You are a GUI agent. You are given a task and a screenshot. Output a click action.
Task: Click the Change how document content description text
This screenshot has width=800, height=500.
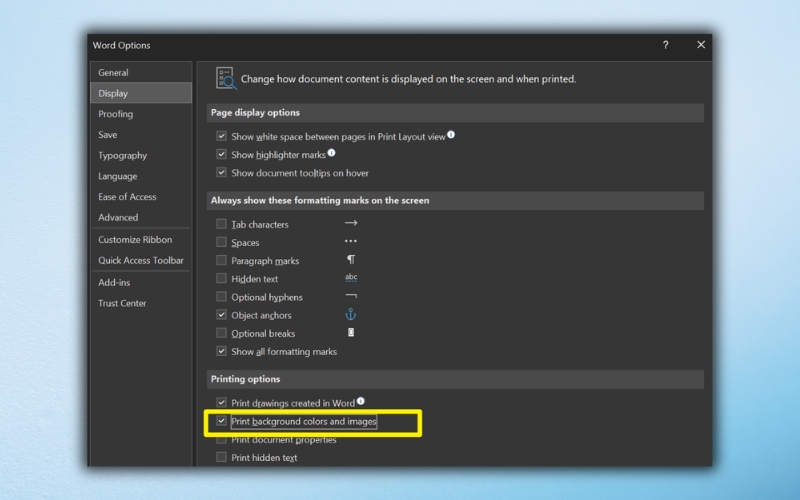[408, 79]
